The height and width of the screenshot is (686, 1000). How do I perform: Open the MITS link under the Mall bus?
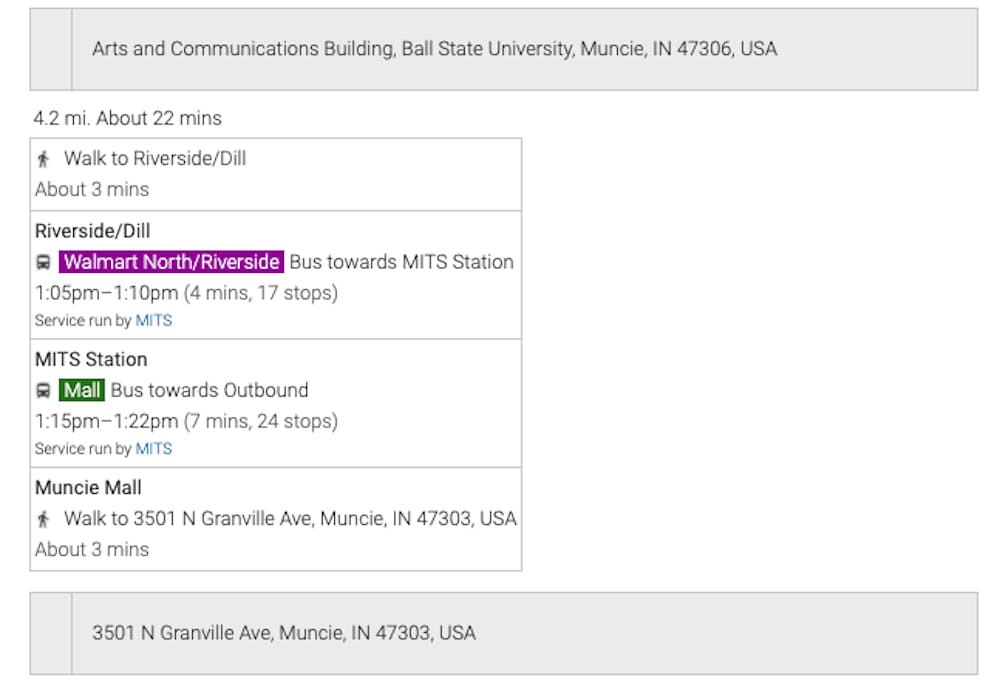pos(154,449)
